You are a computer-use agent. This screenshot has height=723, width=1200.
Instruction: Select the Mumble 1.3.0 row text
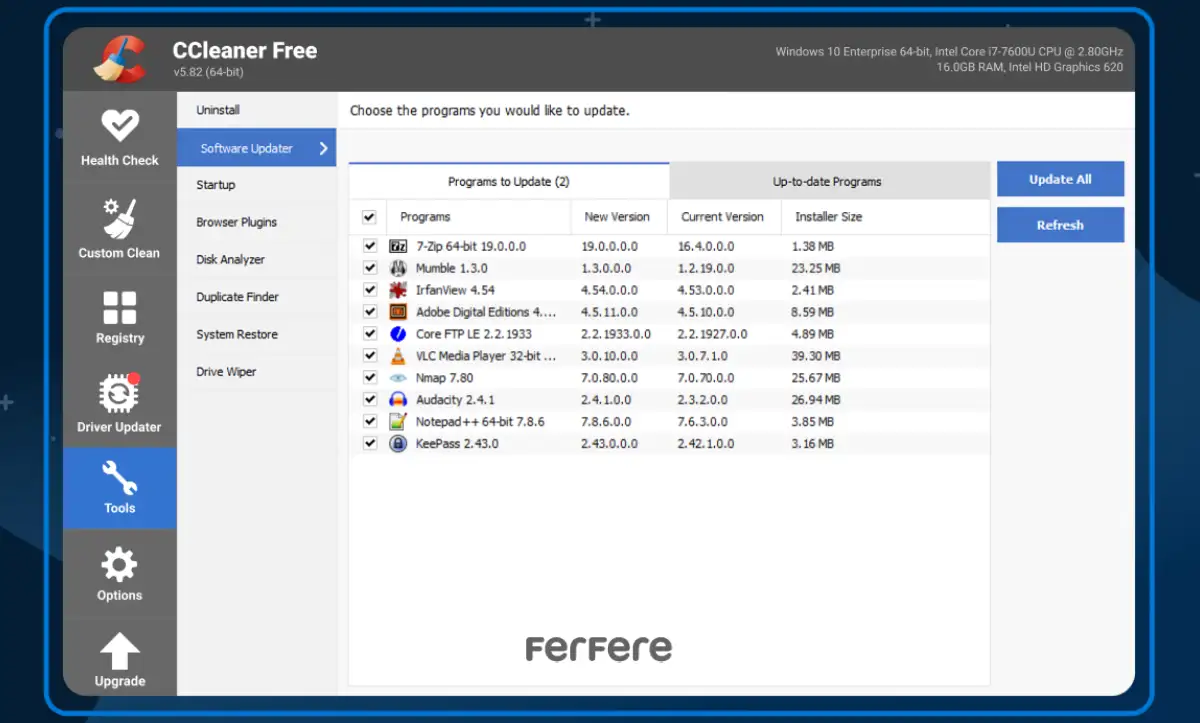click(452, 268)
